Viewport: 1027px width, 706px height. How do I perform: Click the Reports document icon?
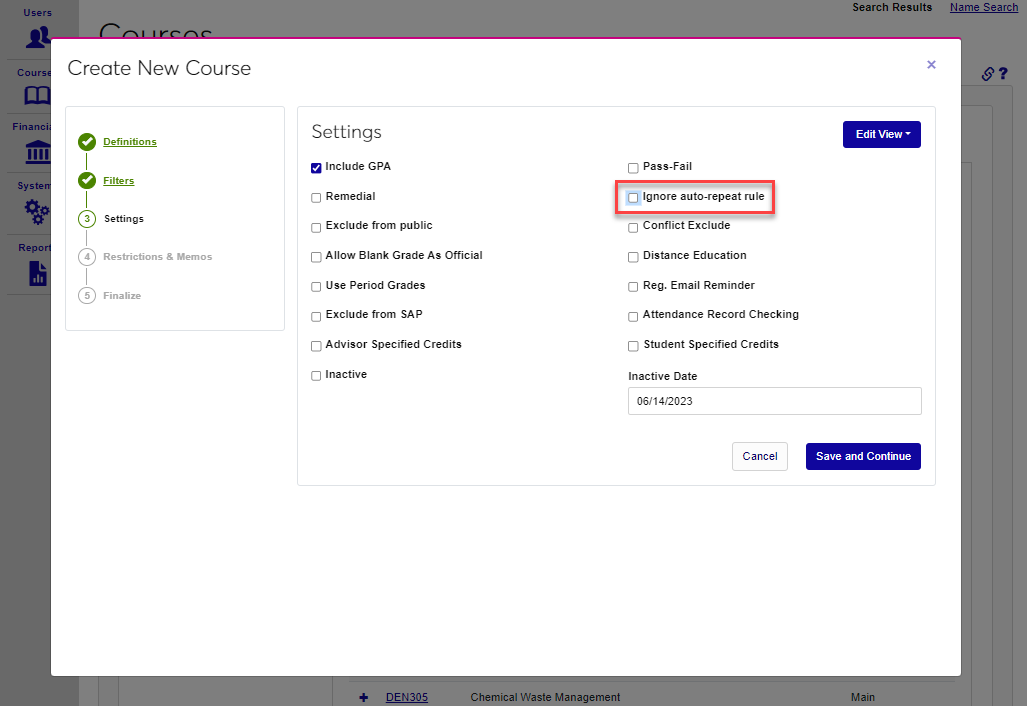pos(37,273)
